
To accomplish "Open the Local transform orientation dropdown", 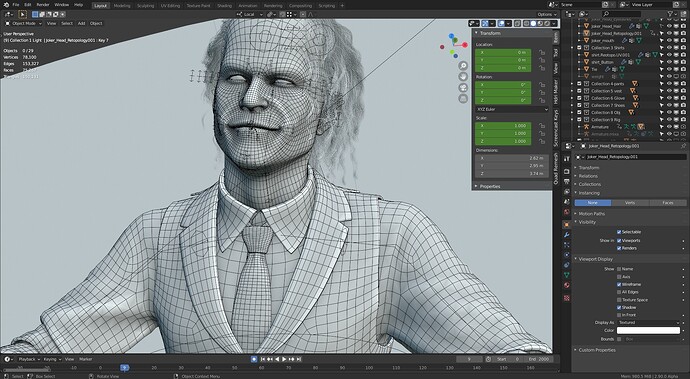I will pyautogui.click(x=250, y=15).
